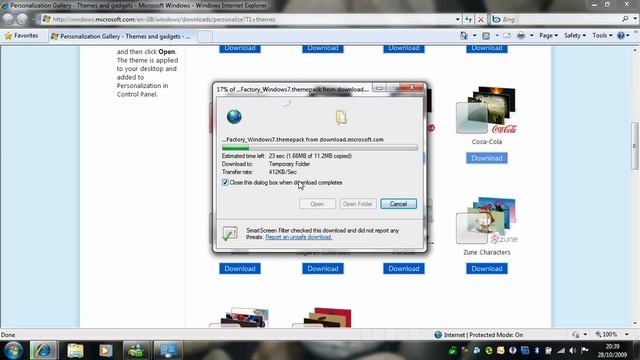Viewport: 640px width, 360px height.
Task: Expand the Print dropdown arrow
Action: (531, 36)
